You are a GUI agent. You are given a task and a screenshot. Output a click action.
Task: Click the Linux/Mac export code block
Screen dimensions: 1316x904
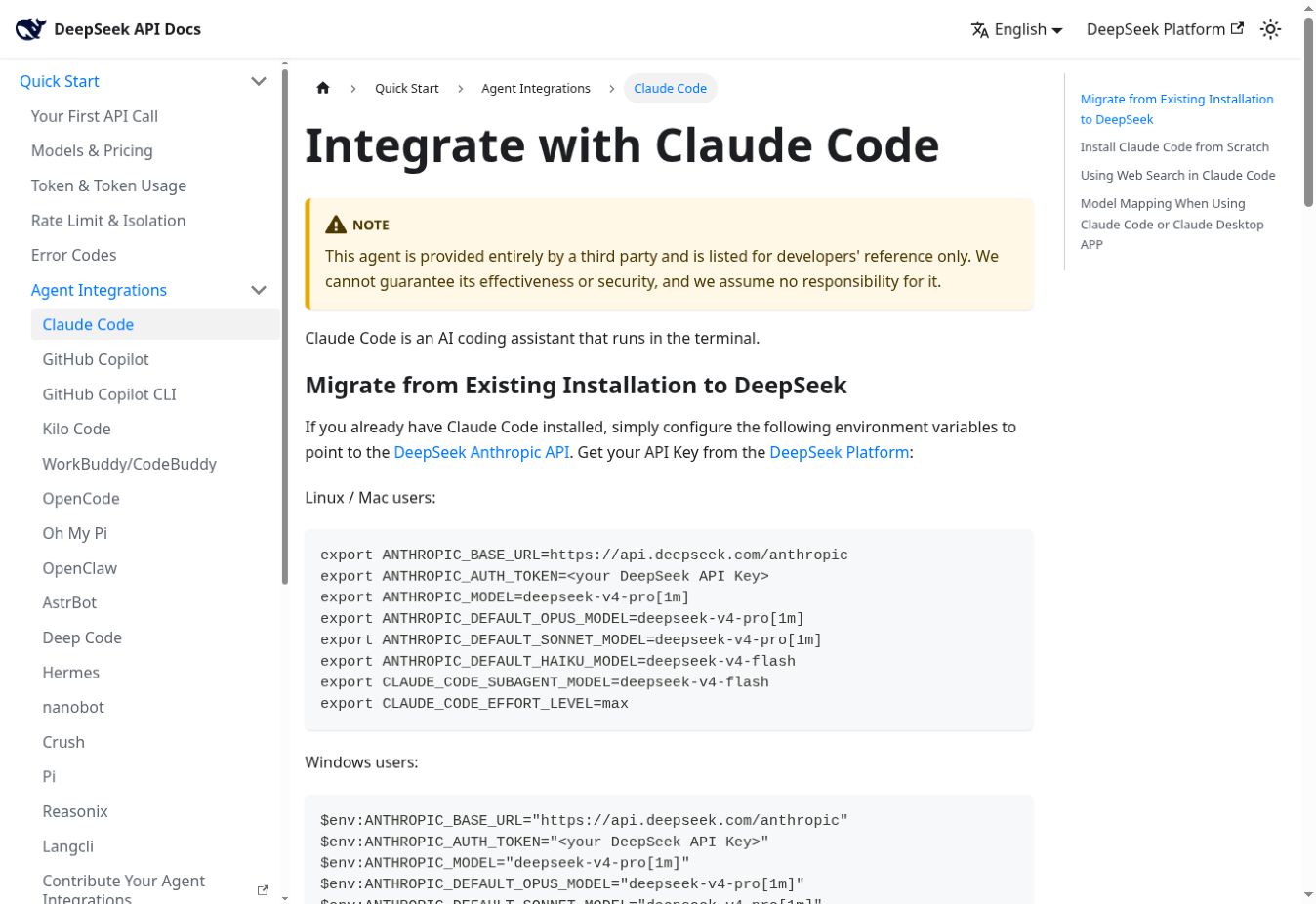click(x=669, y=630)
